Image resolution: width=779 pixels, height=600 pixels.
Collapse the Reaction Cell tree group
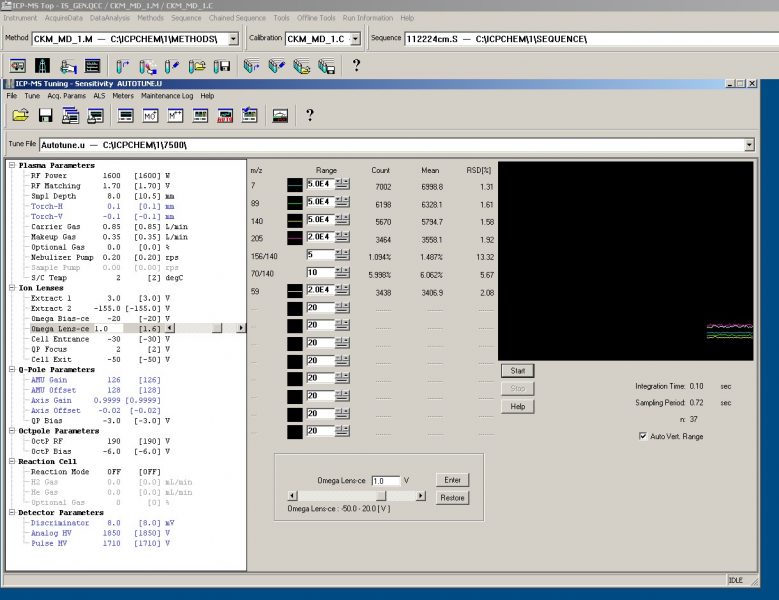pyautogui.click(x=12, y=461)
